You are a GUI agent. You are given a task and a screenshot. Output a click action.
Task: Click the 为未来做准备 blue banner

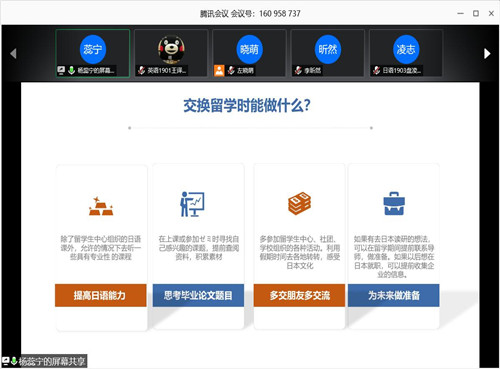[x=394, y=295]
